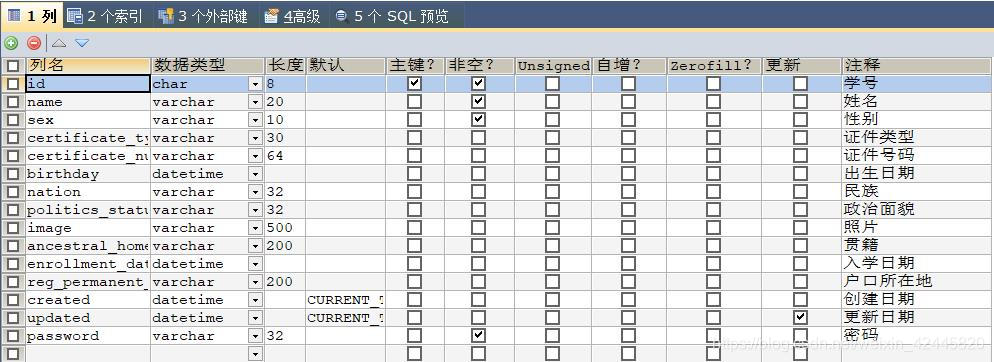The image size is (994, 362).
Task: Select row checkbox for birthday column
Action: tap(13, 174)
